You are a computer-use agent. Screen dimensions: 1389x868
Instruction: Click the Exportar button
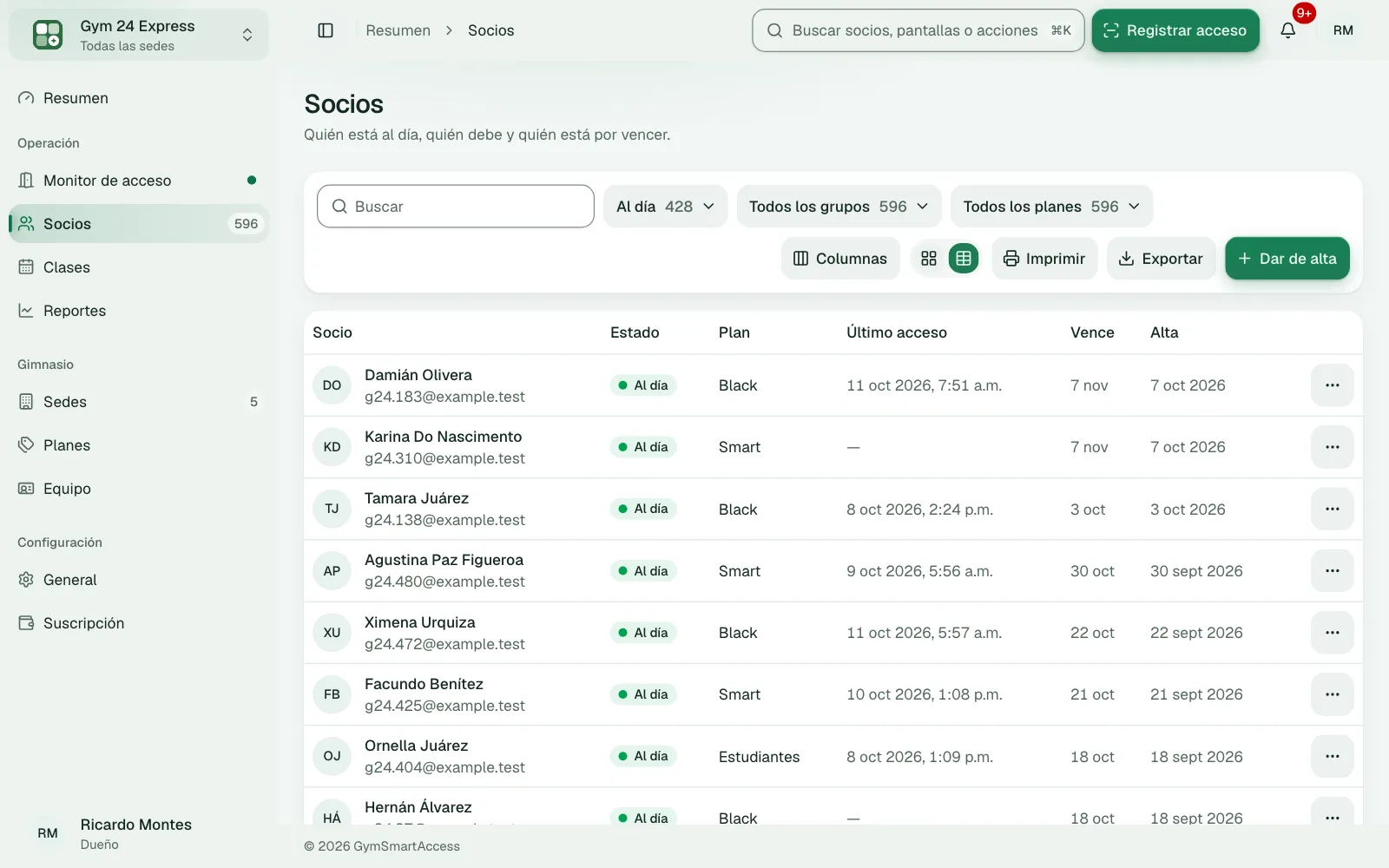[x=1161, y=259]
